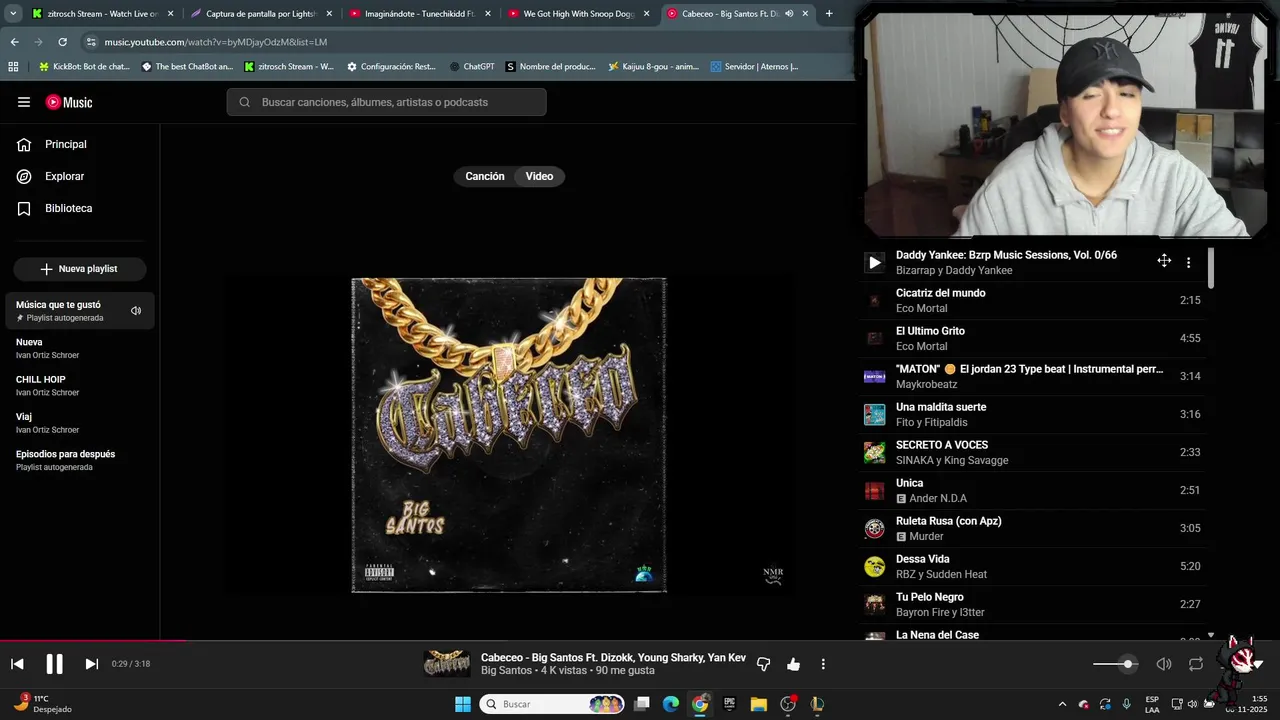Open the Nueva playlist

(80, 348)
